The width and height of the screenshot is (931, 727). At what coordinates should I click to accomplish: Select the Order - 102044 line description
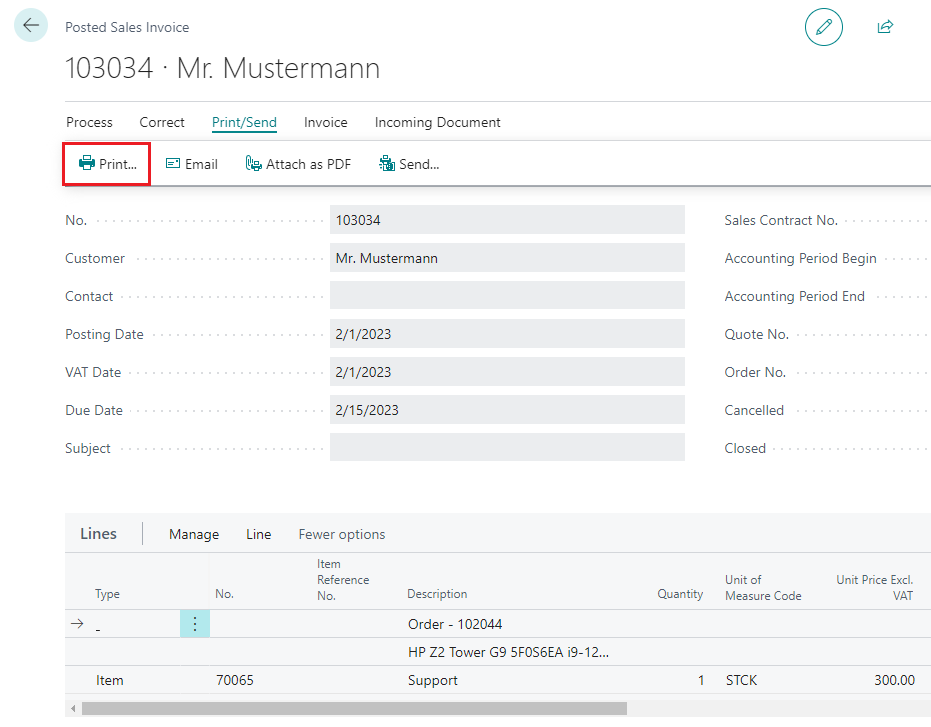tap(455, 624)
